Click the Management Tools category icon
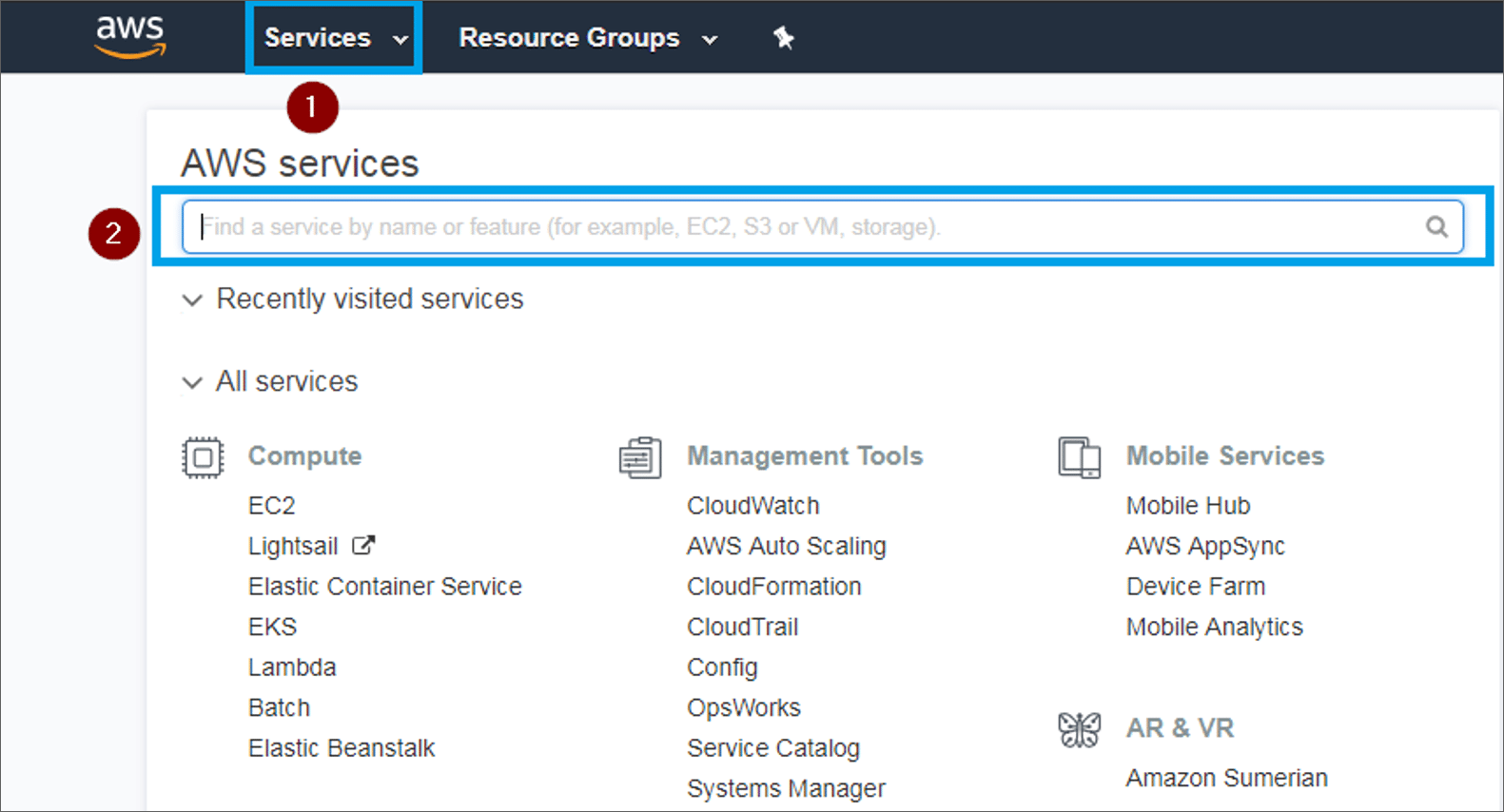 (x=640, y=458)
